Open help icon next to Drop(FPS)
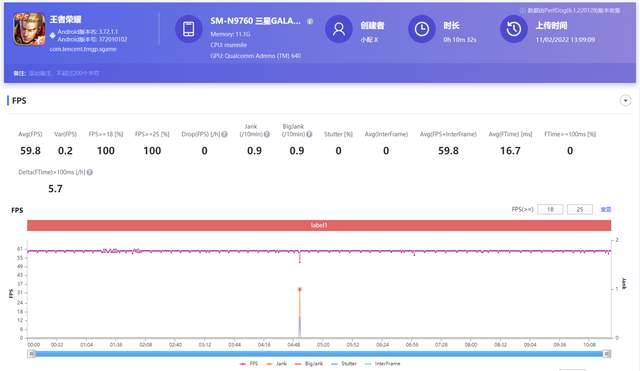640x371 pixels. click(x=224, y=134)
